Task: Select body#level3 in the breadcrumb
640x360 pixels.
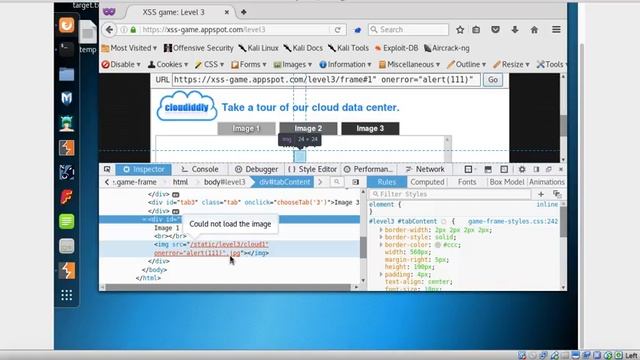Action: coord(224,182)
